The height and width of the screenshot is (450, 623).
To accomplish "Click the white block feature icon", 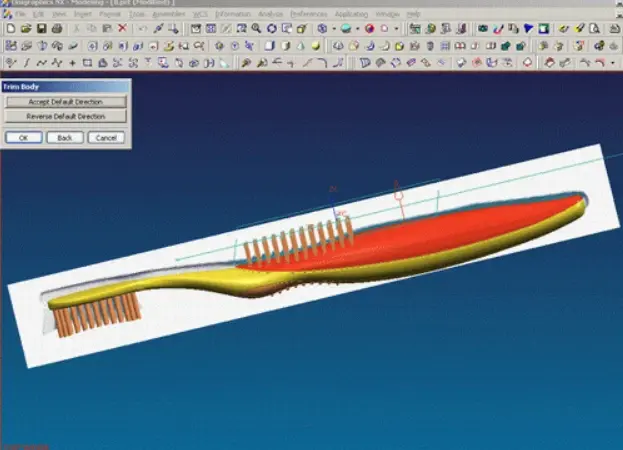I will point(270,46).
